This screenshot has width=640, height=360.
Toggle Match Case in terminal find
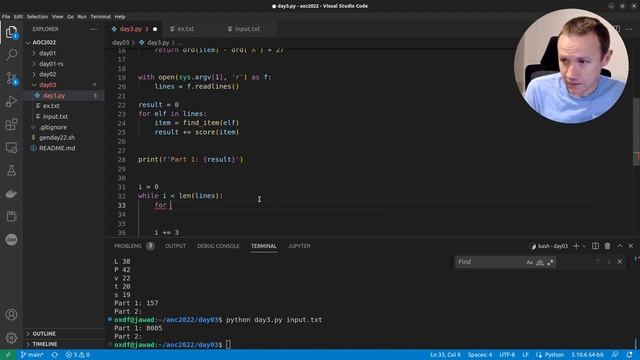[x=529, y=262]
